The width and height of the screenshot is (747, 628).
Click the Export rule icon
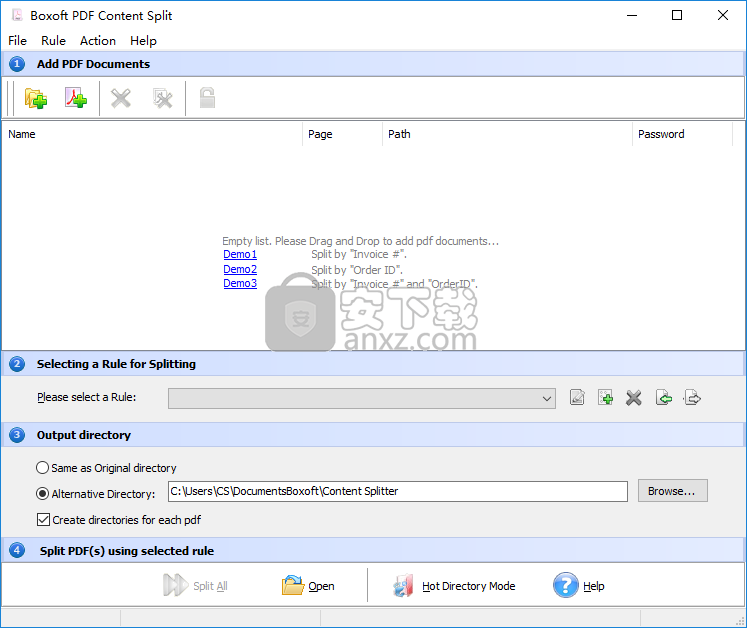point(692,397)
